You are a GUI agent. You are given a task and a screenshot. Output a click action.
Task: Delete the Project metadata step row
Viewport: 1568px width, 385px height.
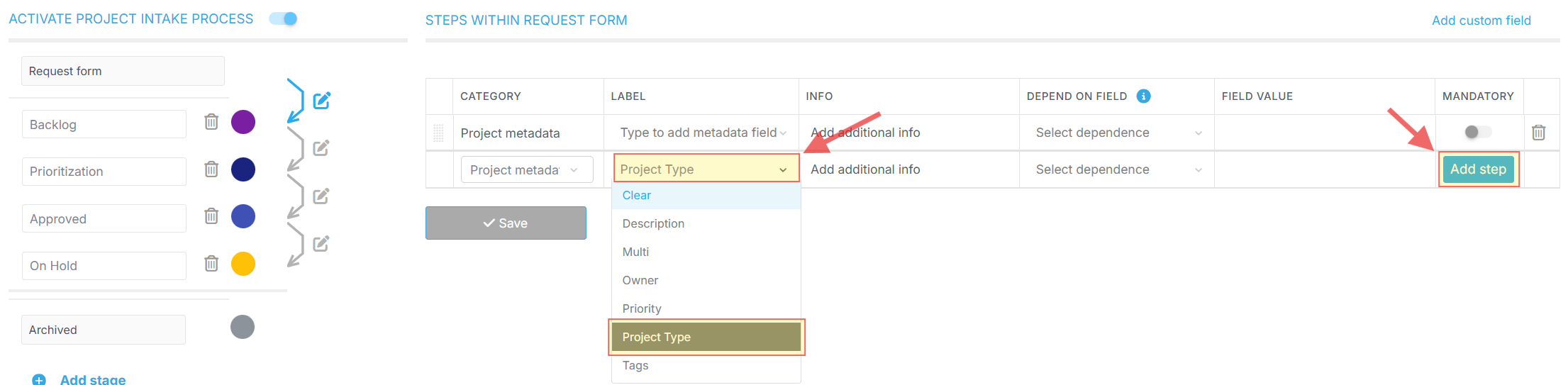tap(1538, 133)
